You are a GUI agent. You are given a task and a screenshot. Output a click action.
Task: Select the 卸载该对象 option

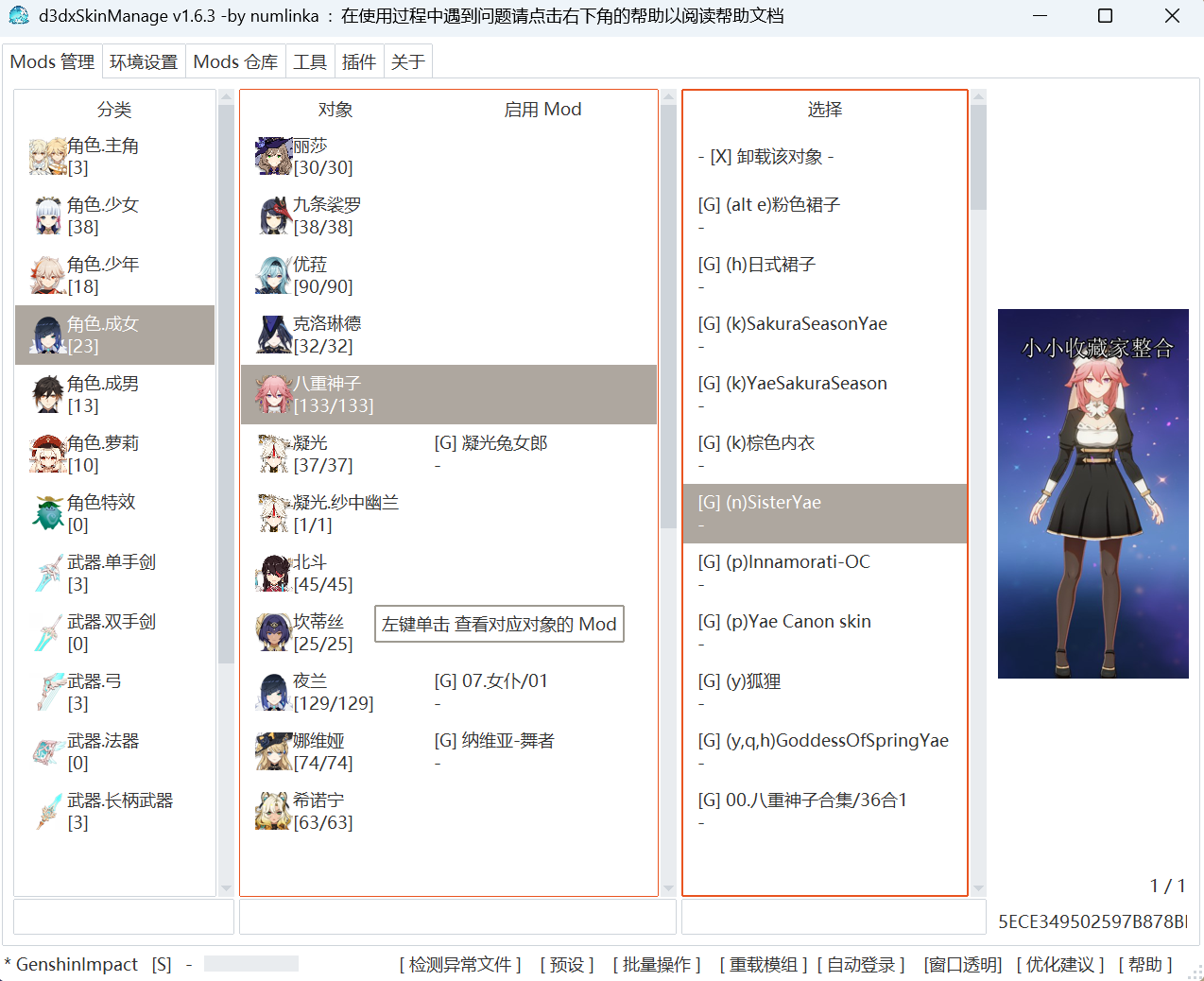point(825,157)
